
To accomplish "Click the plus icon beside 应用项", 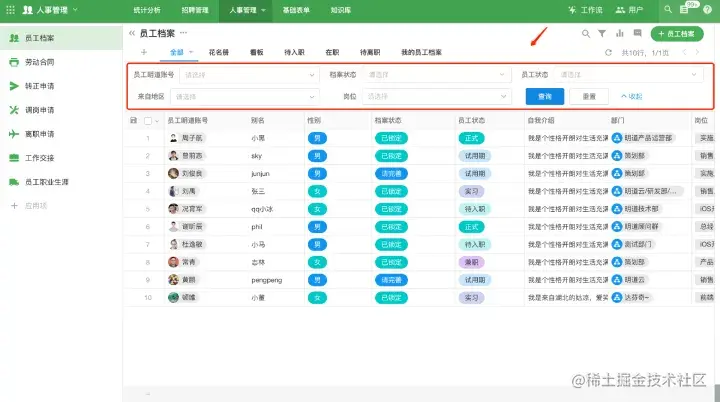I will (x=14, y=206).
